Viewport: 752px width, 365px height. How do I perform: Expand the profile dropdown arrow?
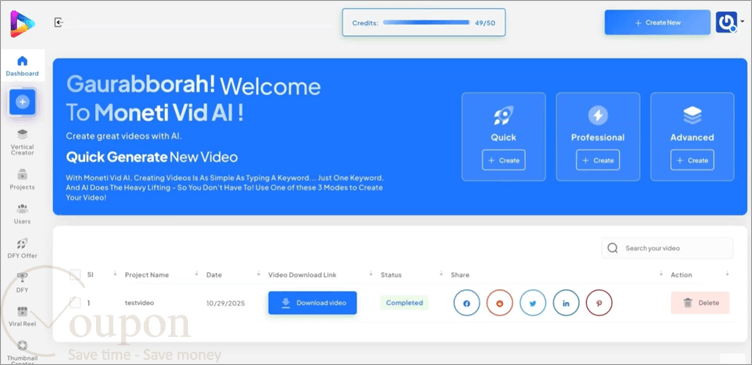(x=742, y=21)
